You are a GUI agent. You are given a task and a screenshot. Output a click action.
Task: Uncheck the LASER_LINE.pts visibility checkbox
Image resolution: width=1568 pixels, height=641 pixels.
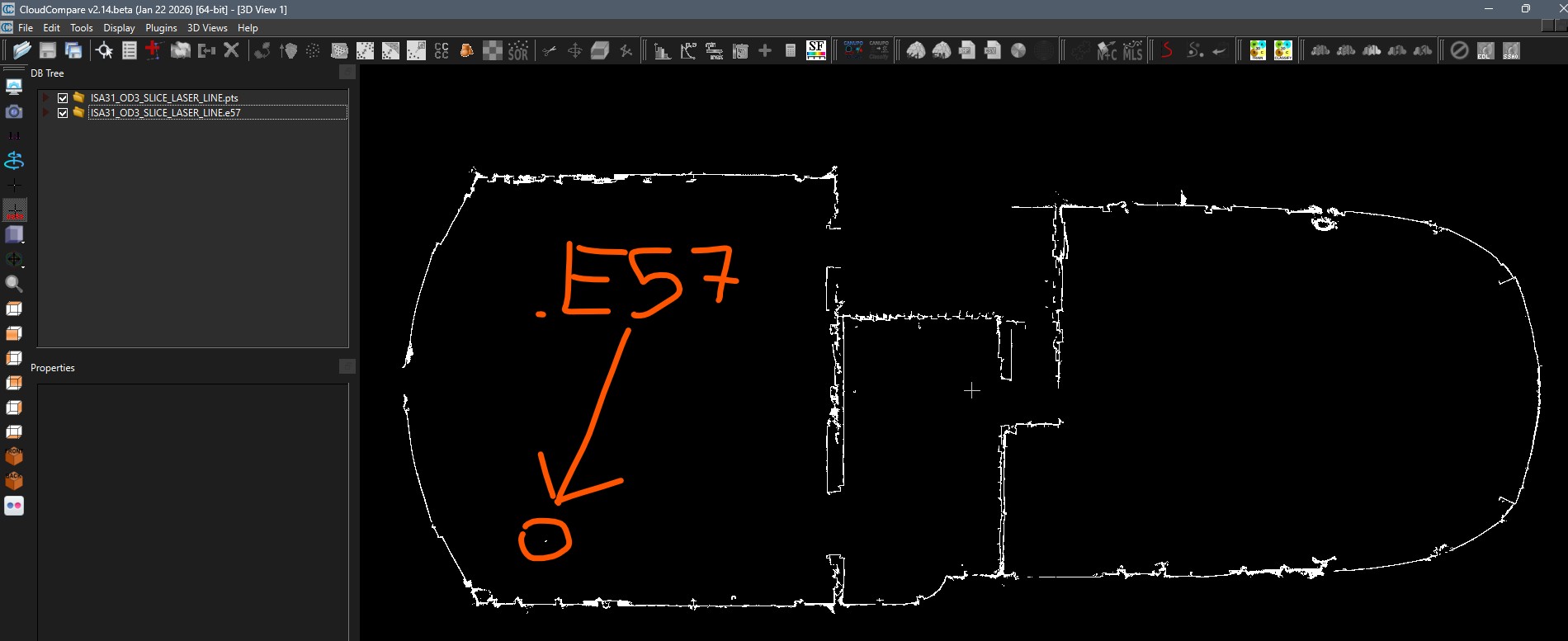(63, 98)
